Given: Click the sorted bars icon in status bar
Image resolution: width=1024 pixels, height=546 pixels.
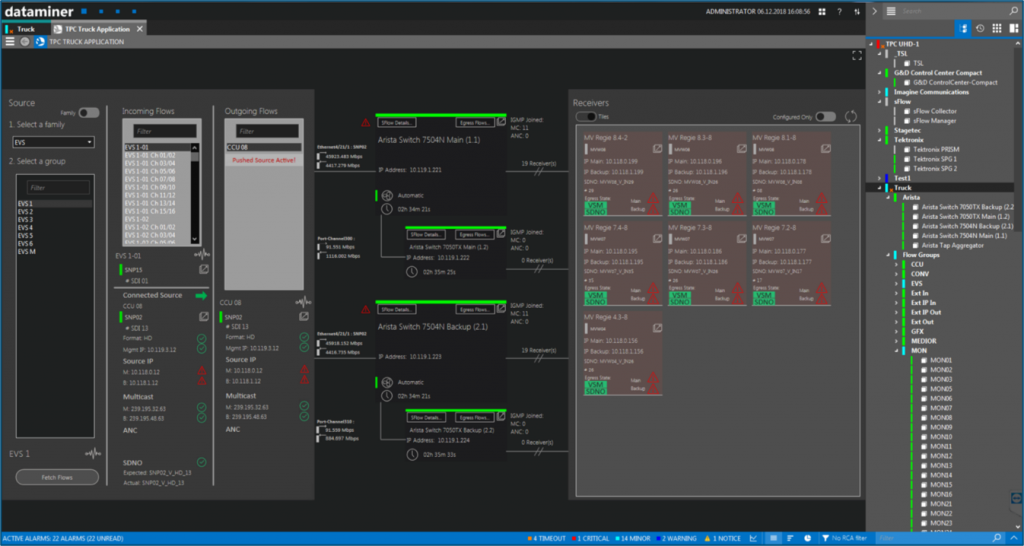Looking at the screenshot, I should [790, 538].
